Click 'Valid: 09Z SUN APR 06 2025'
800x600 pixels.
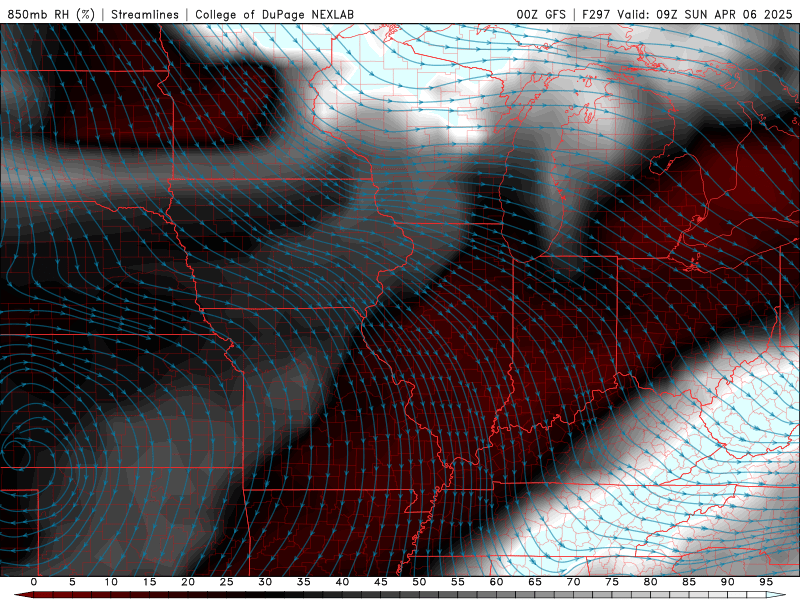tap(704, 14)
